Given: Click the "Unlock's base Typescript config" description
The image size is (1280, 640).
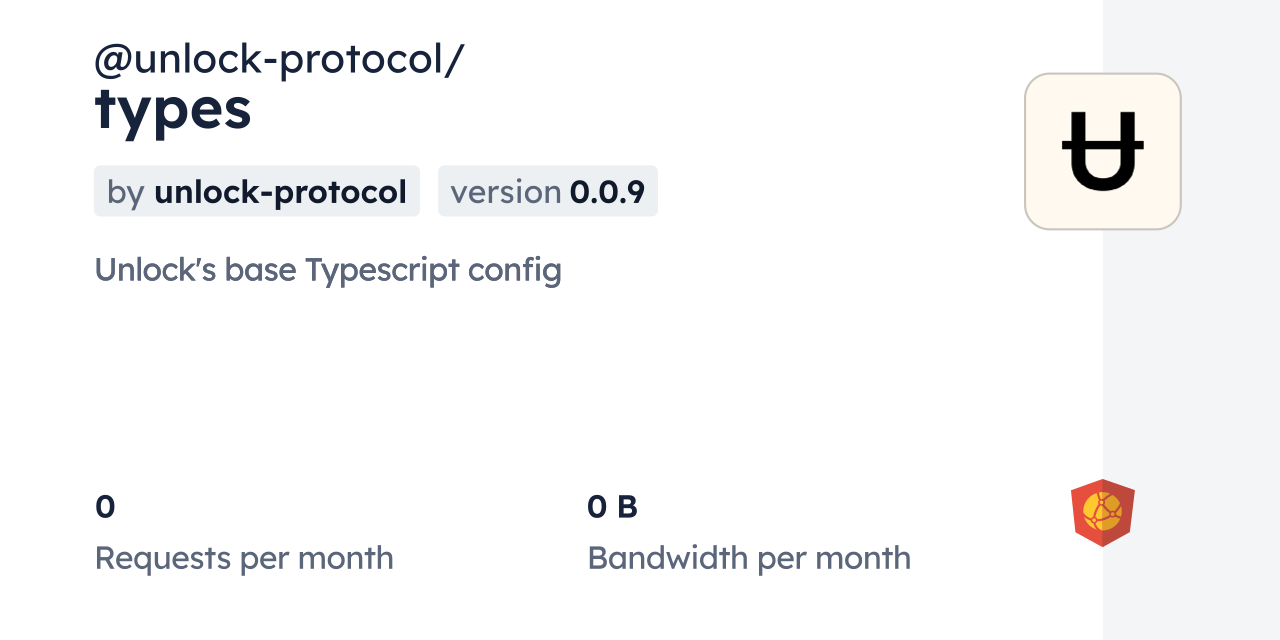Looking at the screenshot, I should pyautogui.click(x=328, y=270).
